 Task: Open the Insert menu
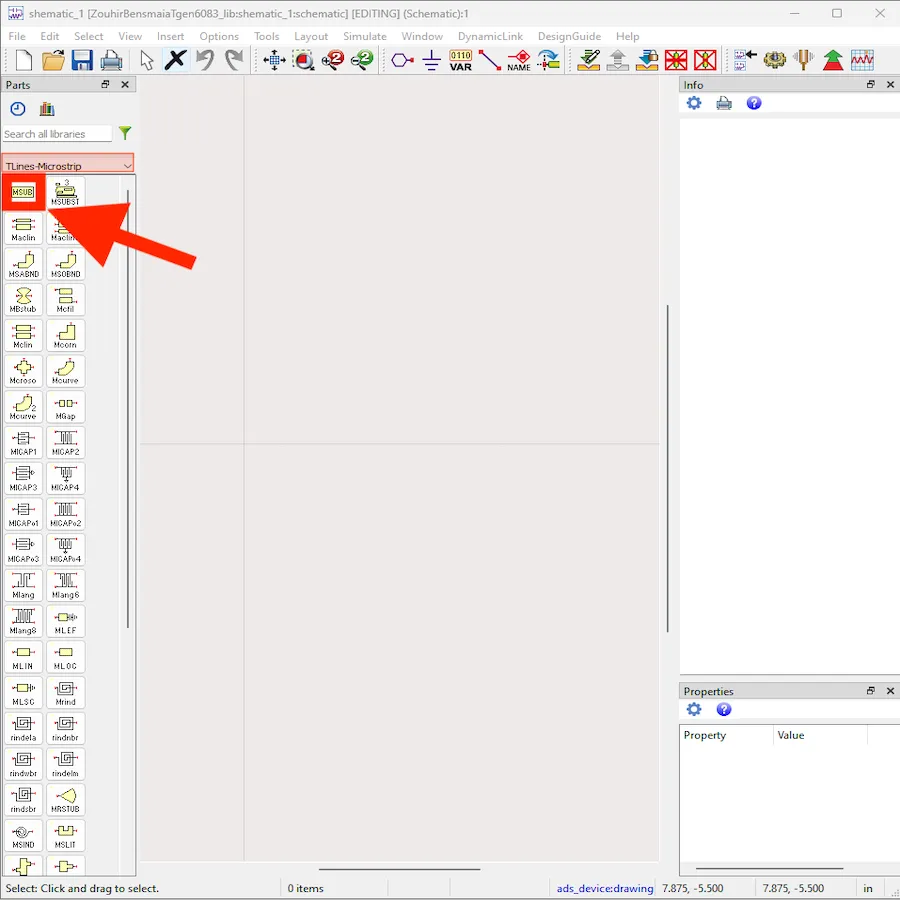(170, 36)
